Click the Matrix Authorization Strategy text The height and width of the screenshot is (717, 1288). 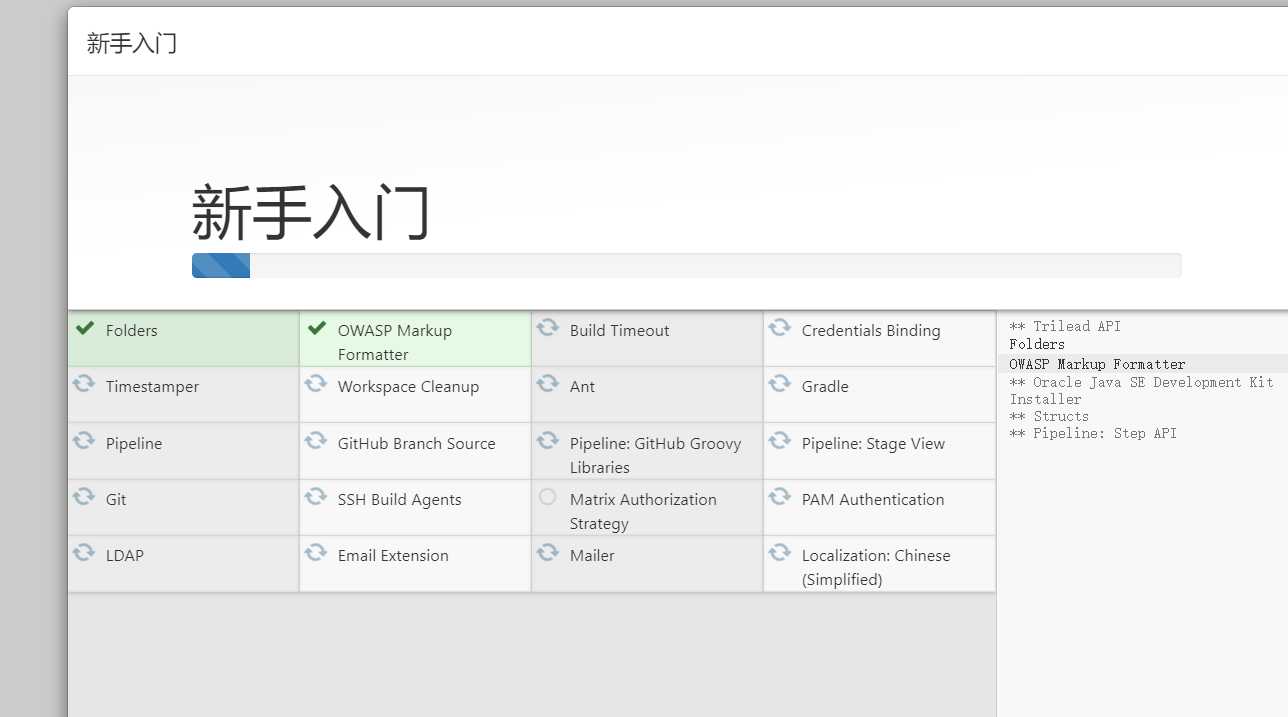(643, 512)
